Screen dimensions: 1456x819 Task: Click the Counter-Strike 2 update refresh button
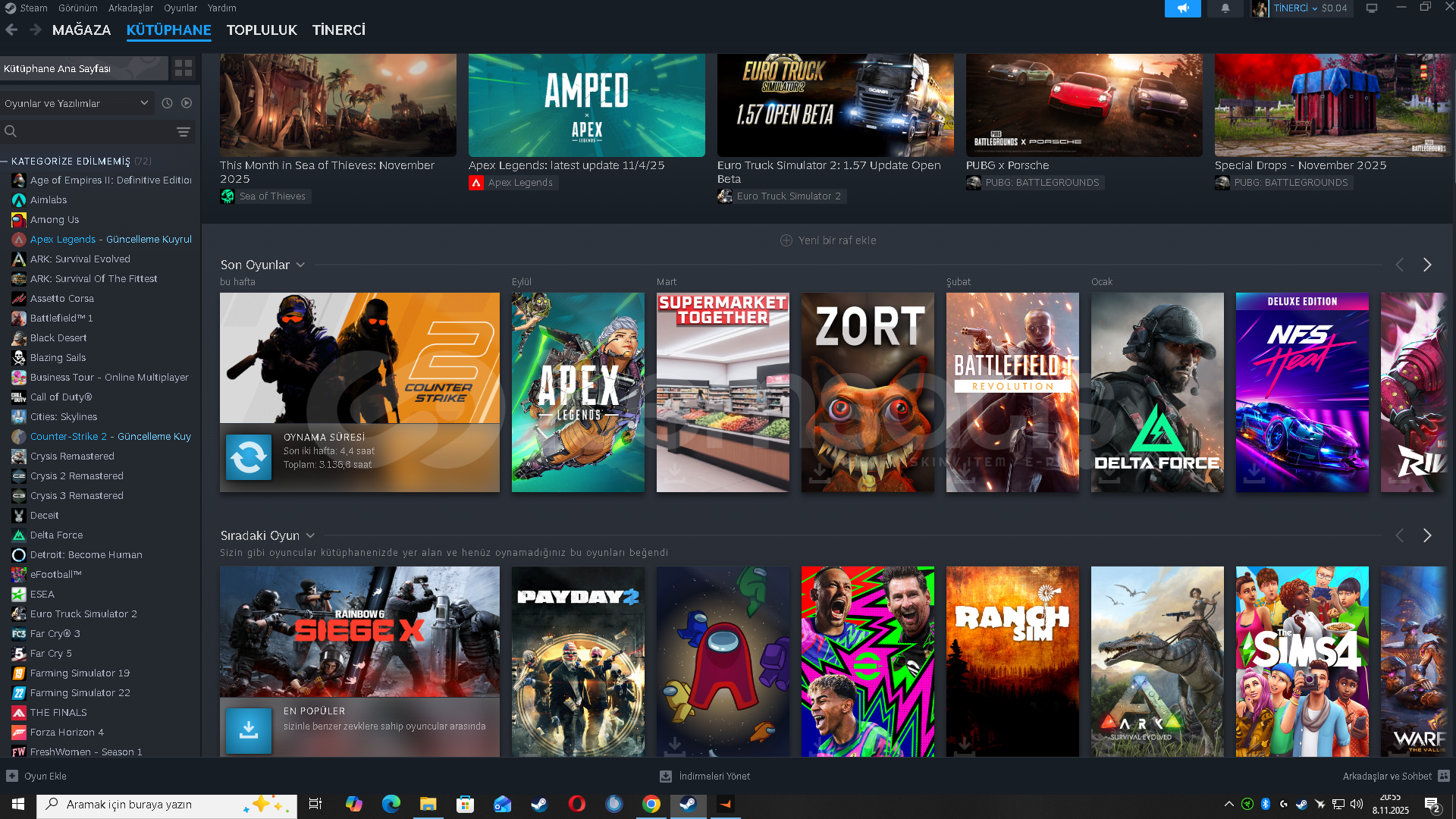[x=248, y=457]
